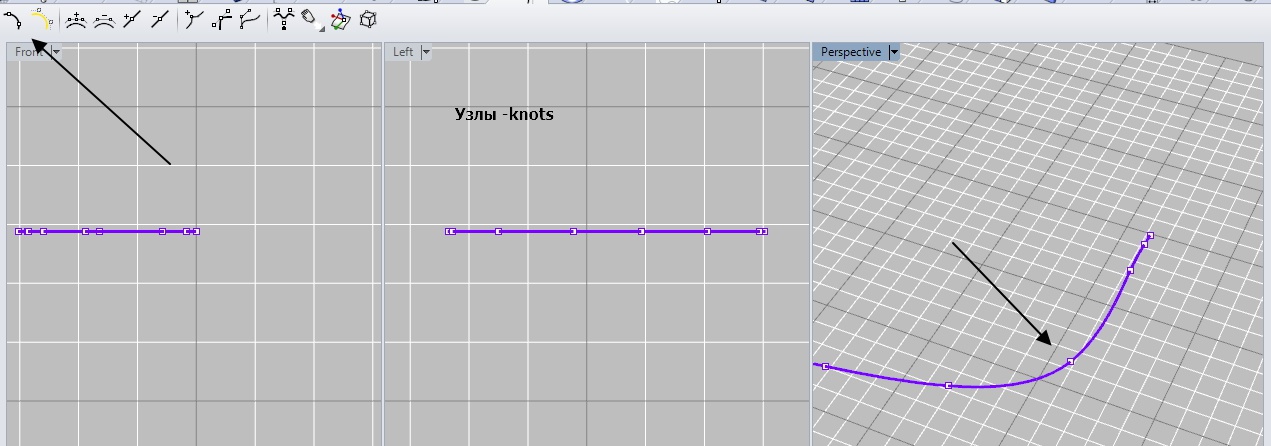Open the Left viewport dropdown arrow
Viewport: 1271px width, 446px height.
coord(426,52)
